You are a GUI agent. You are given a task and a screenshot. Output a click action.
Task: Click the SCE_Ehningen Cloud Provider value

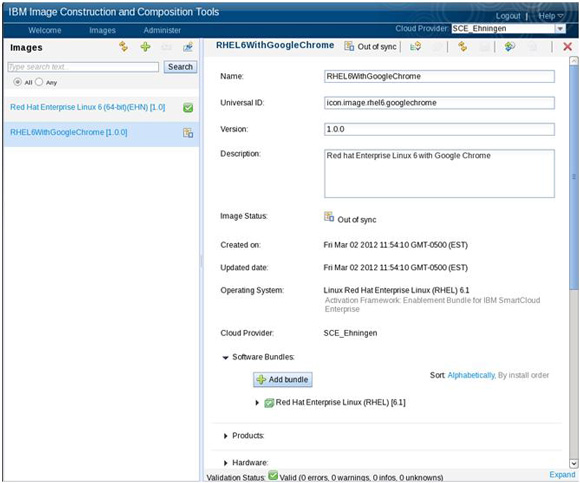click(350, 333)
